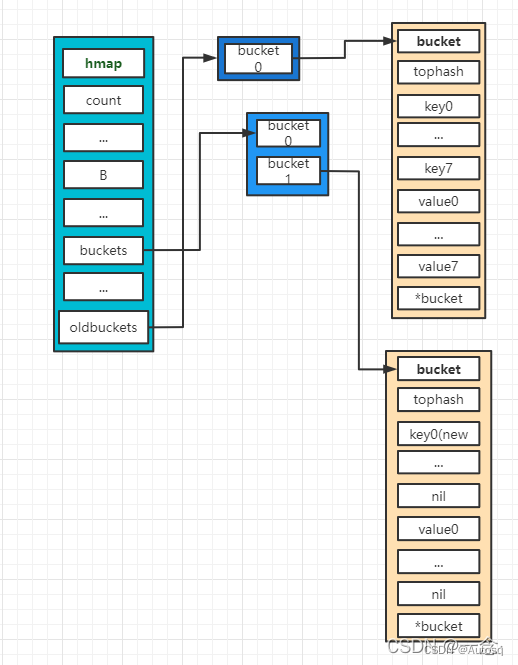Click bold bucket header above key7 struct
Image resolution: width=518 pixels, height=665 pixels.
click(x=439, y=41)
